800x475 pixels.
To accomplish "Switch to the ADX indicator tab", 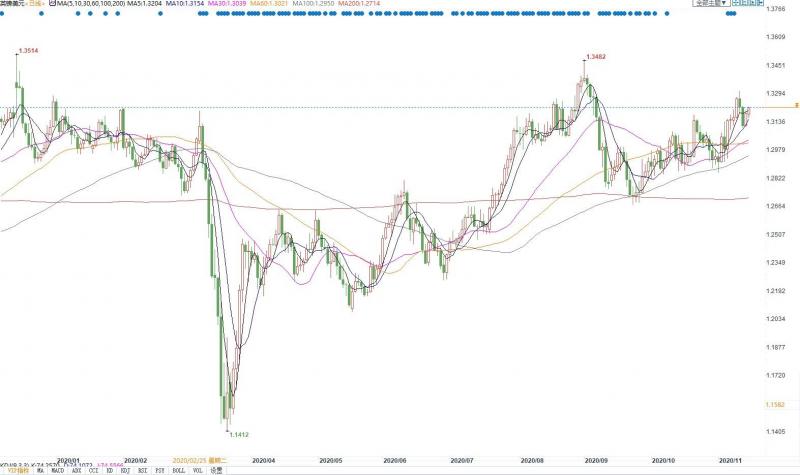I will (x=76, y=471).
